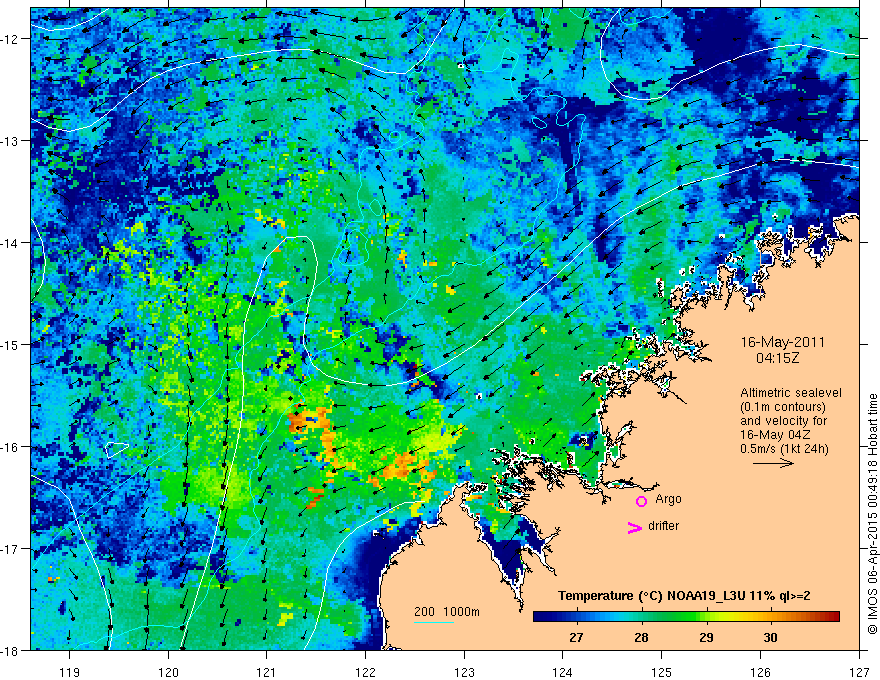Click the small closed white contour near 119.5, -16

point(116,450)
